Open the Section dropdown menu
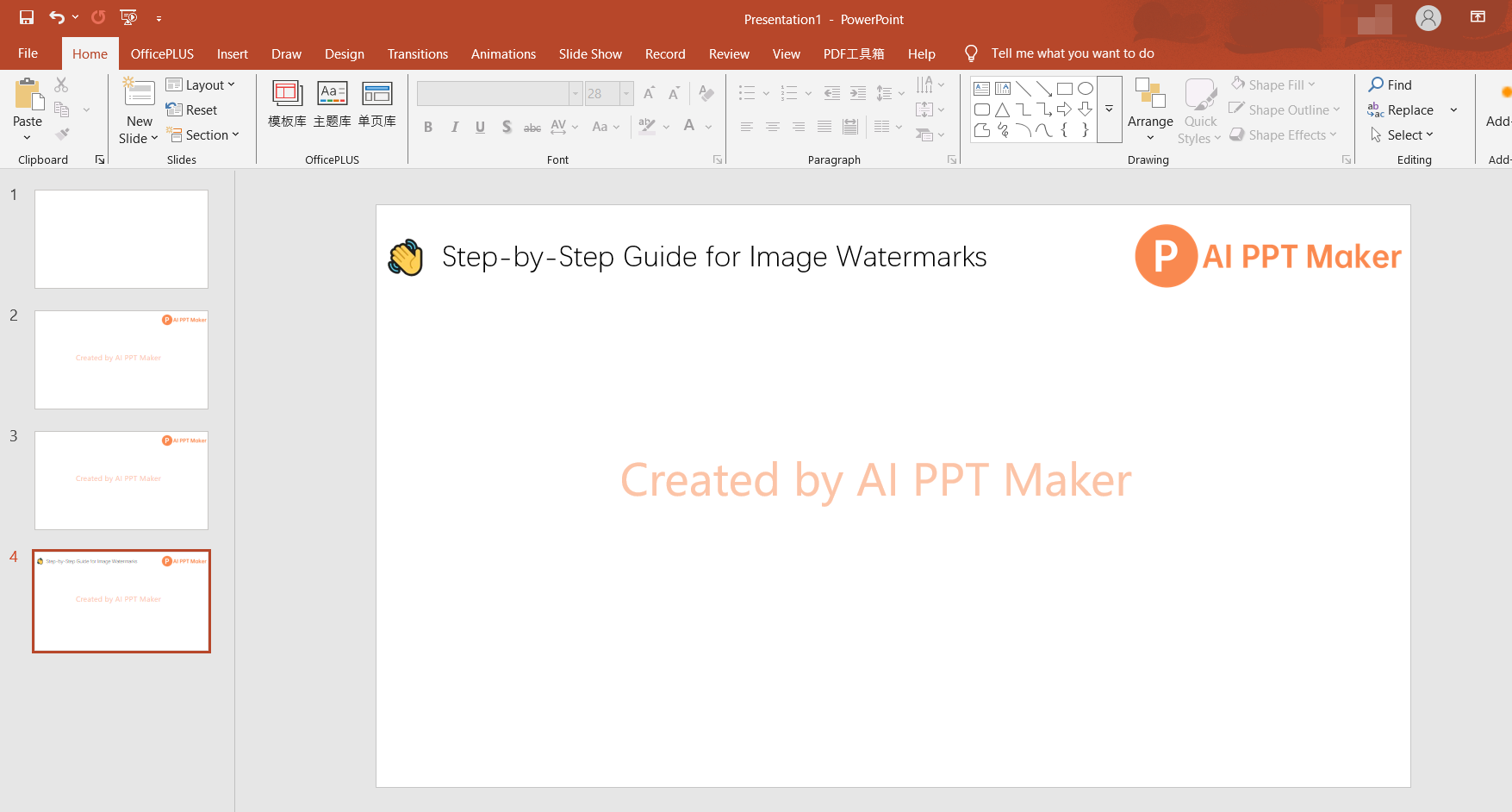Screen dimensions: 1512x812 pos(204,134)
